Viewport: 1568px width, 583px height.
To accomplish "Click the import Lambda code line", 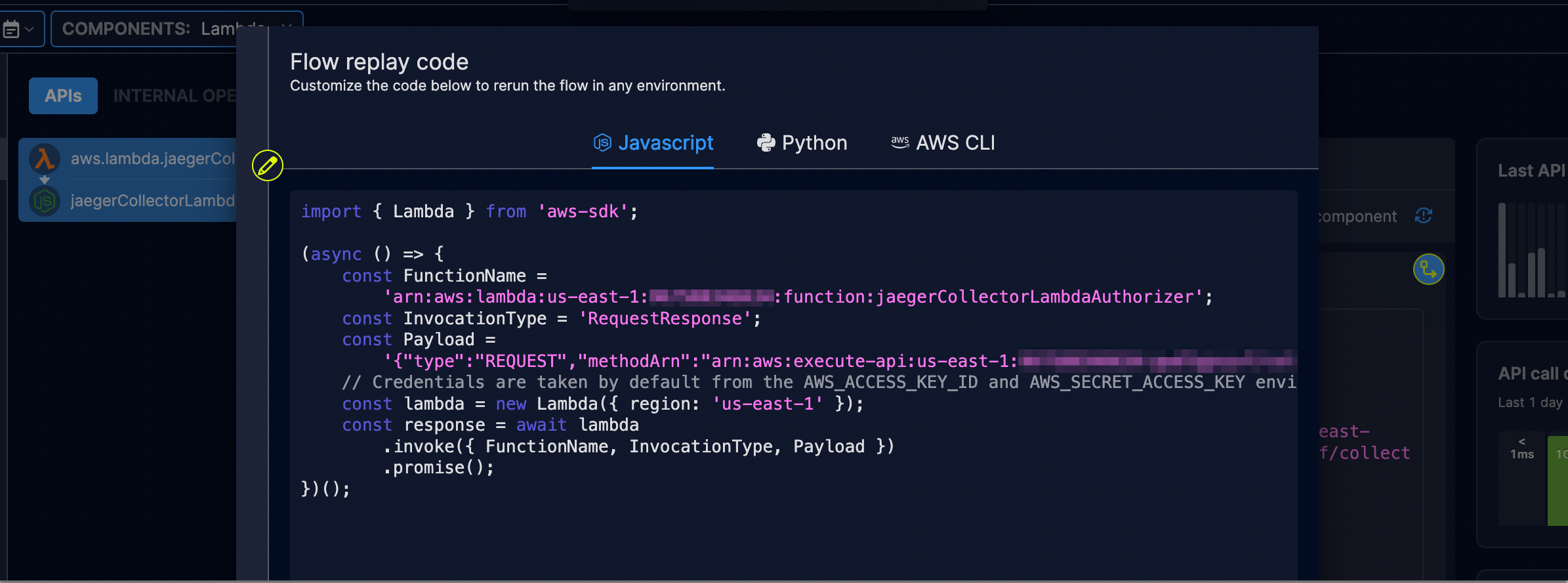I will (469, 211).
